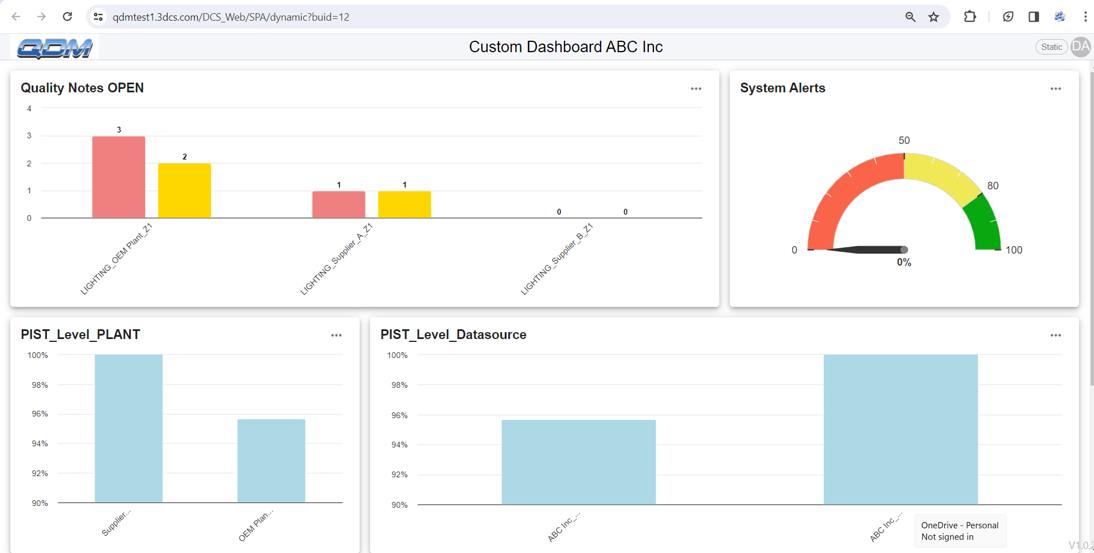Image resolution: width=1094 pixels, height=553 pixels.
Task: Bookmark this page with star icon
Action: [934, 17]
